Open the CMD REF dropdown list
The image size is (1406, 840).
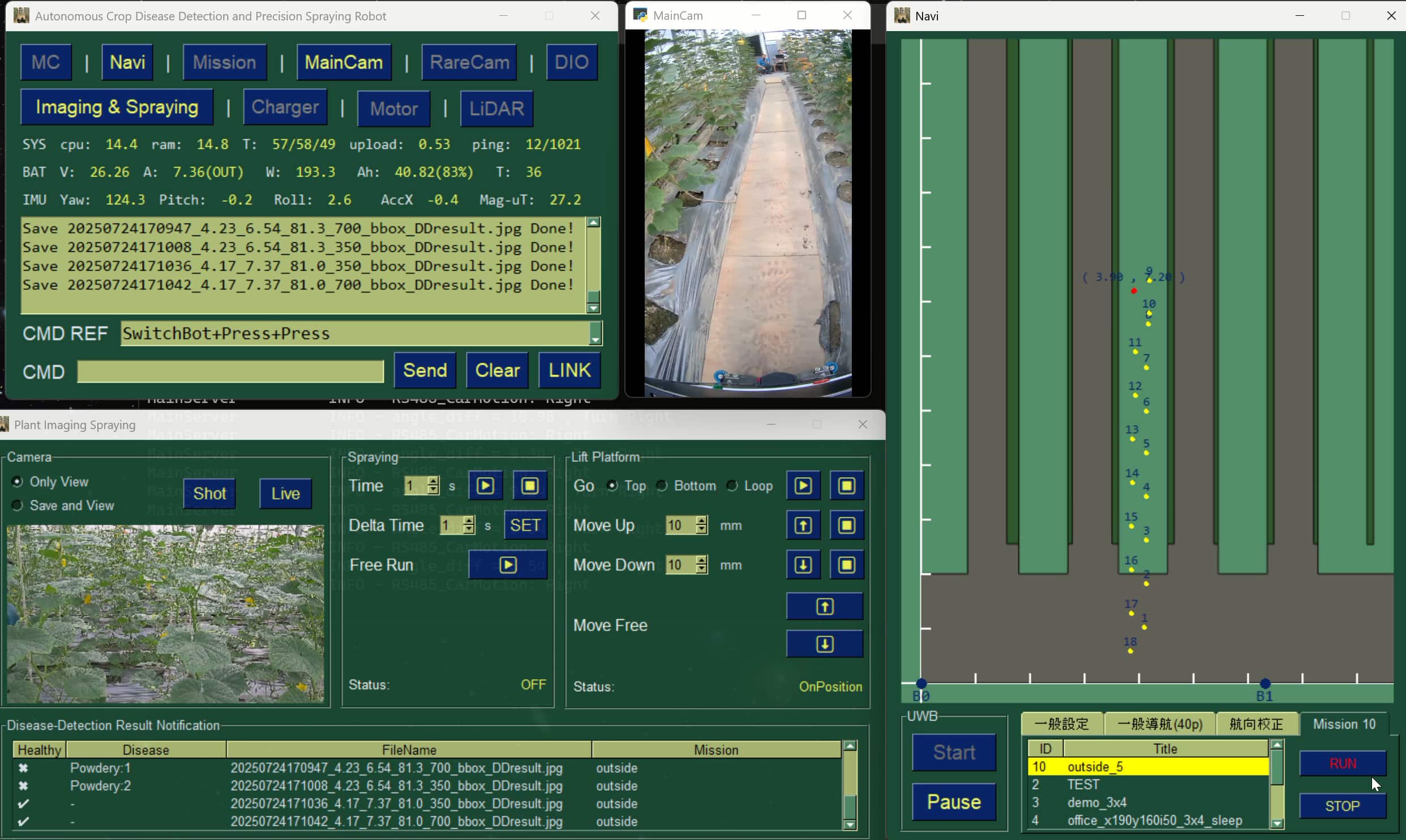[595, 334]
